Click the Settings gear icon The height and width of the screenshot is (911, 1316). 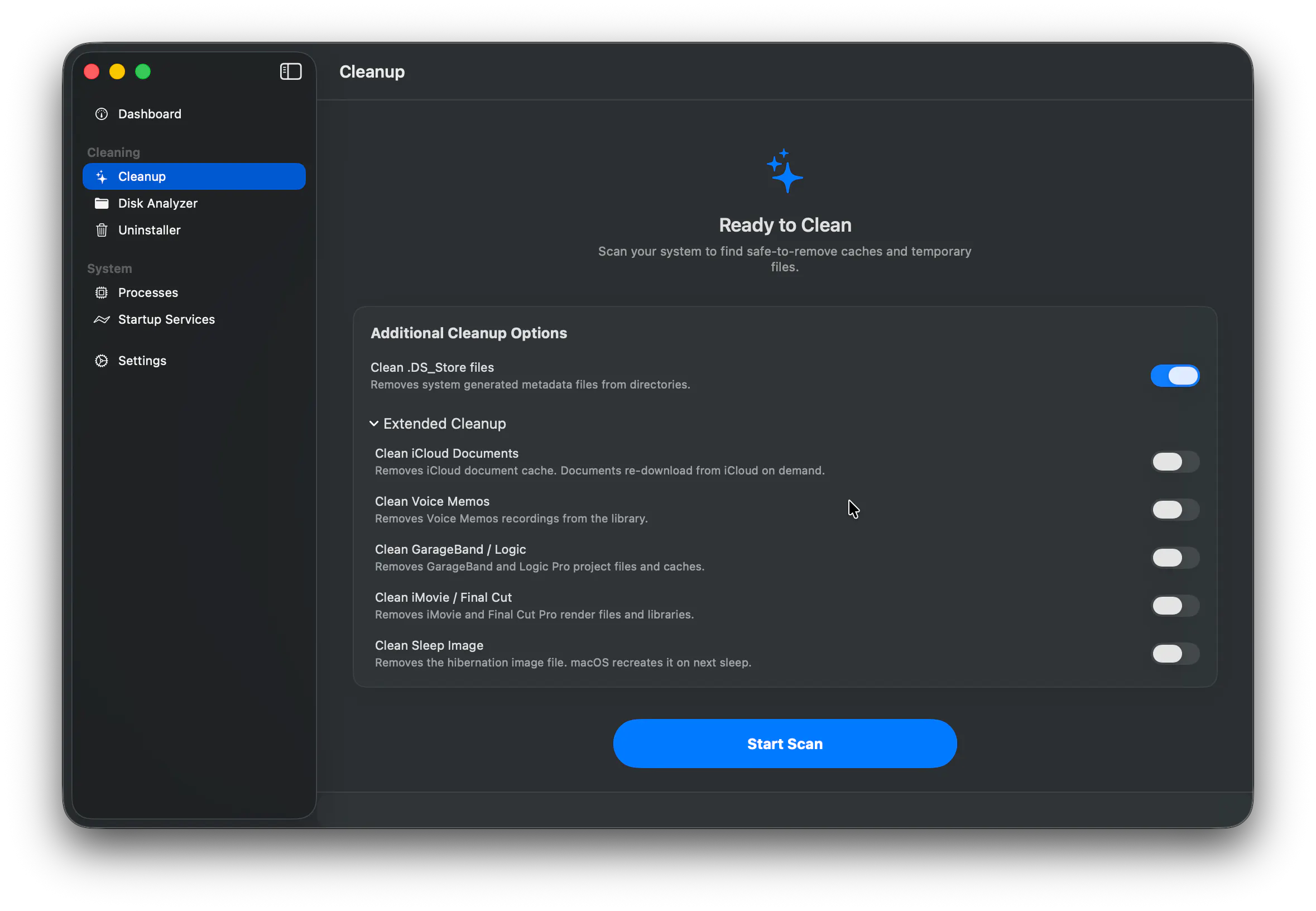(x=102, y=361)
